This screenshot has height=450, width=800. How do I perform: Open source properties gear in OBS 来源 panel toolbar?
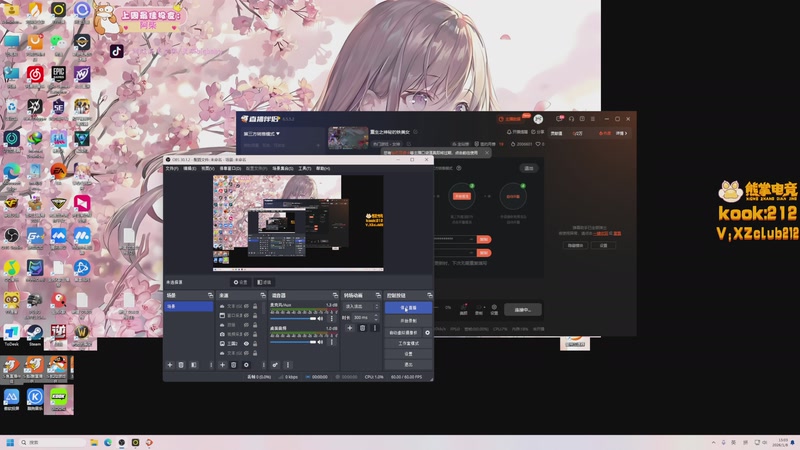click(246, 365)
